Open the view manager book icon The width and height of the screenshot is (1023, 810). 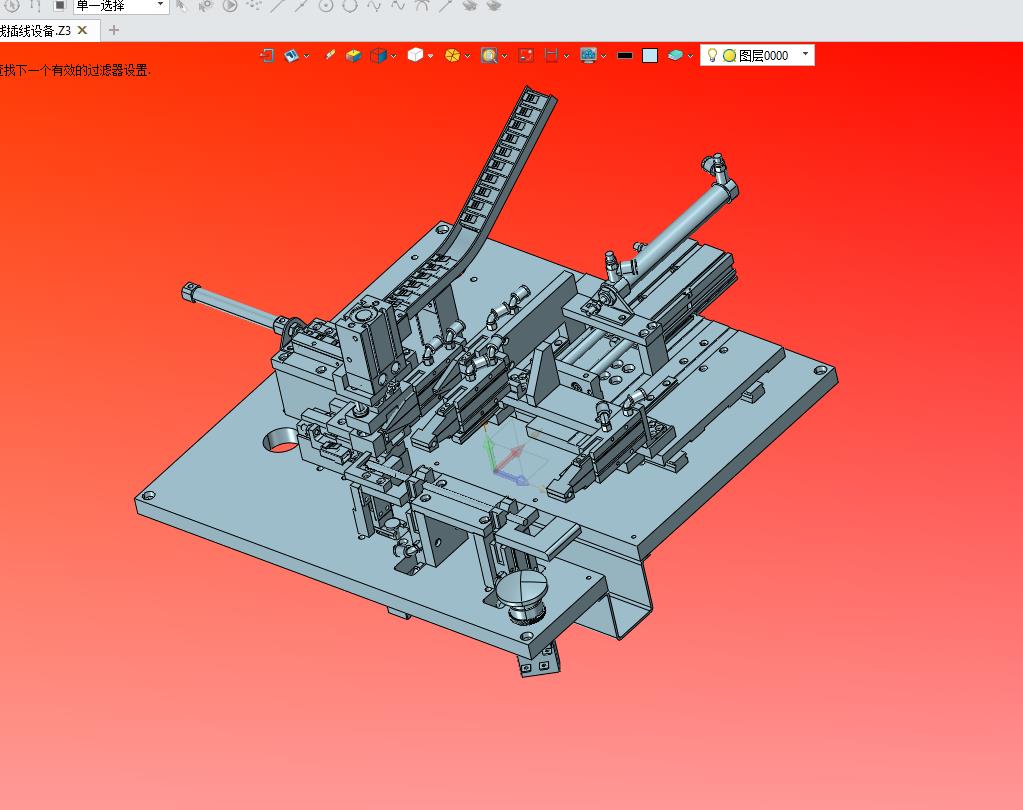[x=291, y=55]
